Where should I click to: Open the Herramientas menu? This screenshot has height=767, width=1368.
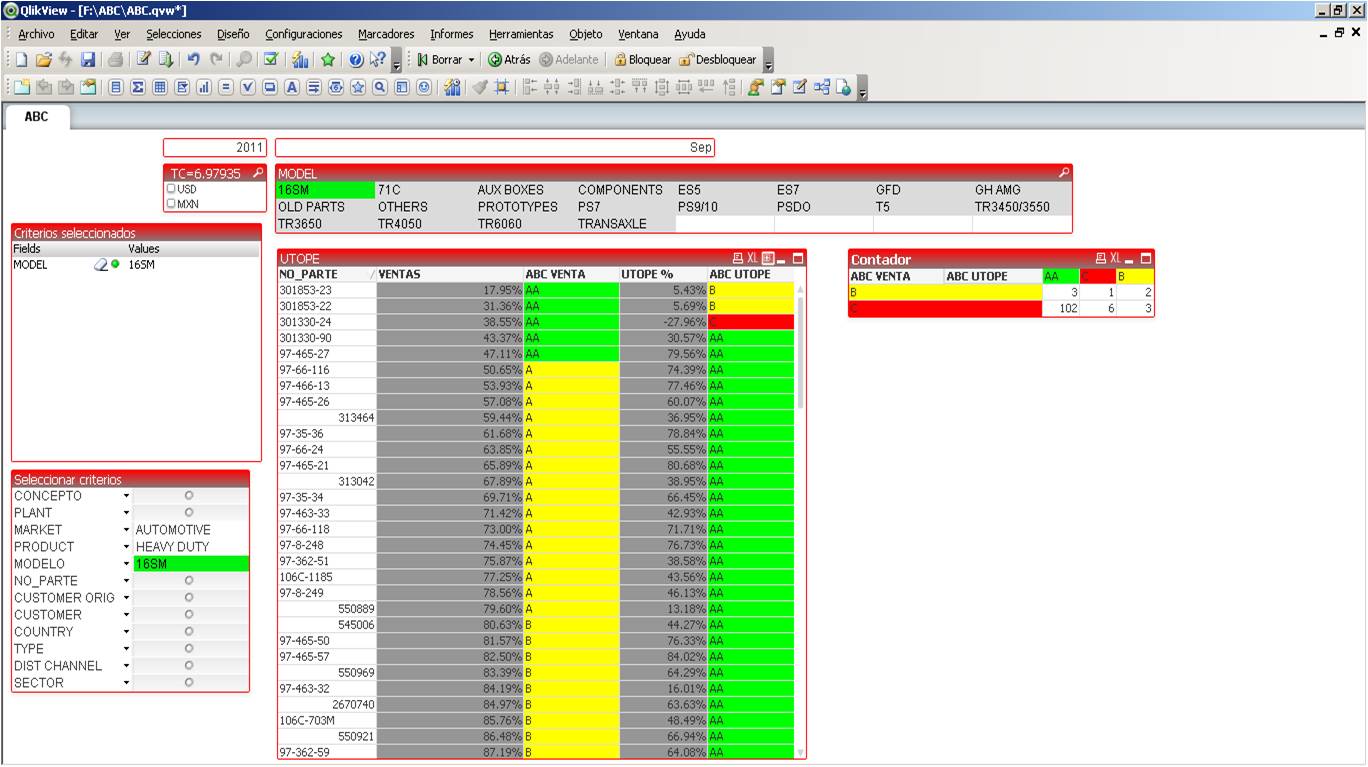(521, 34)
